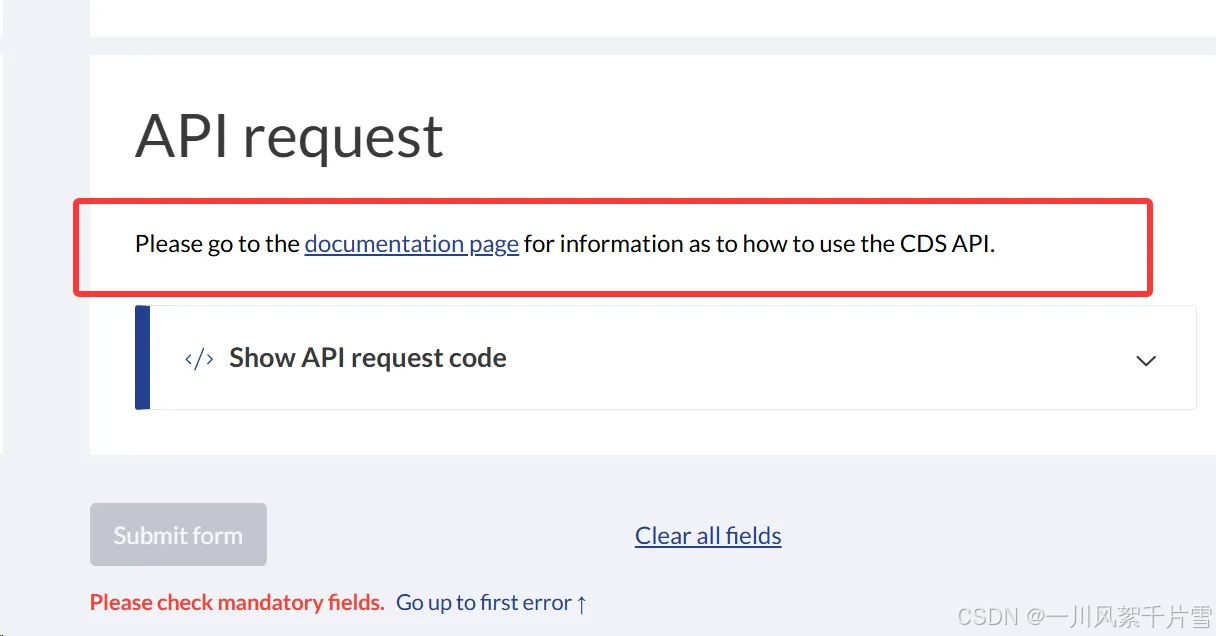Screen dimensions: 1216x636
Task: Open the documentation page link
Action: [411, 243]
